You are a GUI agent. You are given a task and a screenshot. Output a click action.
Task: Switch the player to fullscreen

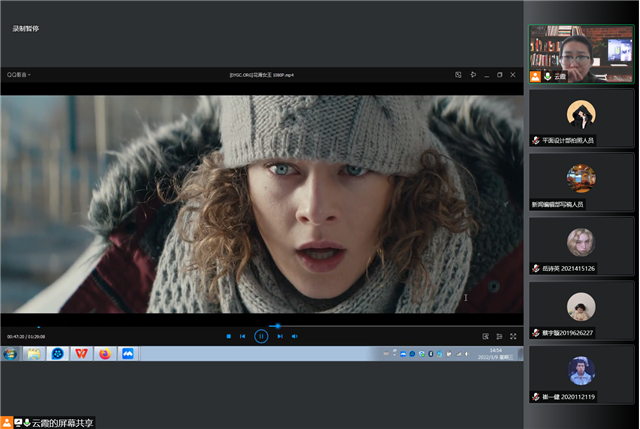point(513,336)
